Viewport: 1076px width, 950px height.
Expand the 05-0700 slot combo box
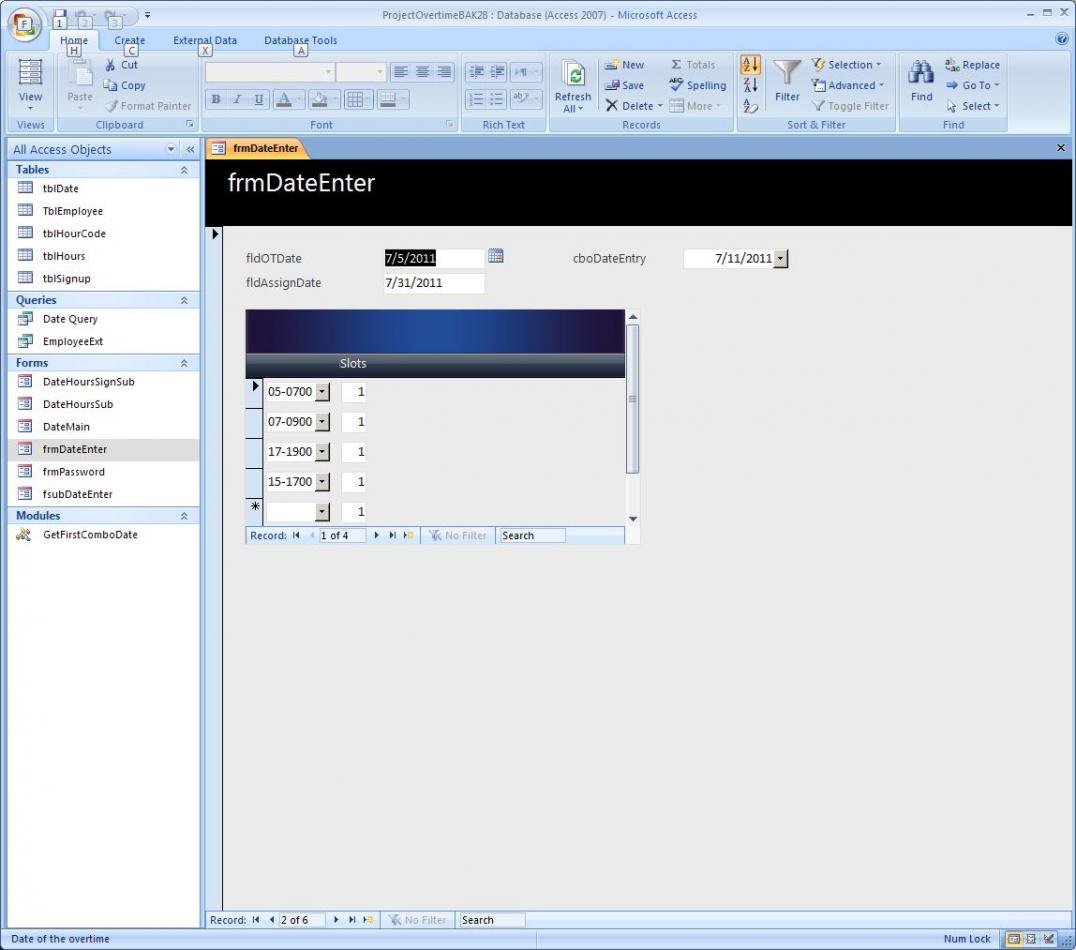(322, 392)
